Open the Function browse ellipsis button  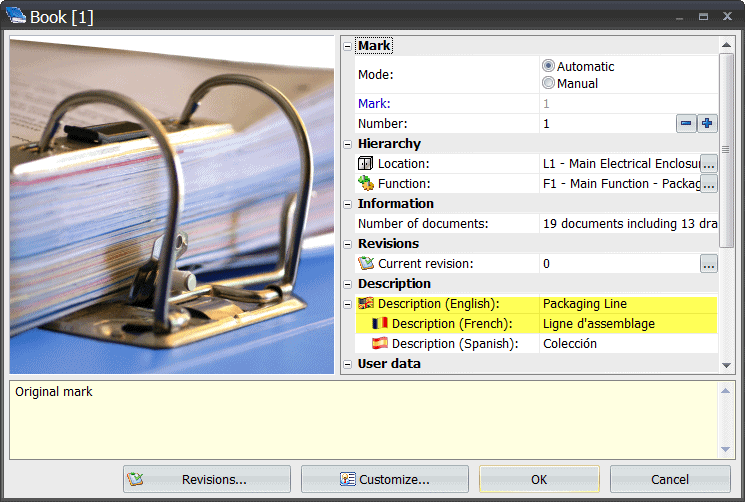708,184
